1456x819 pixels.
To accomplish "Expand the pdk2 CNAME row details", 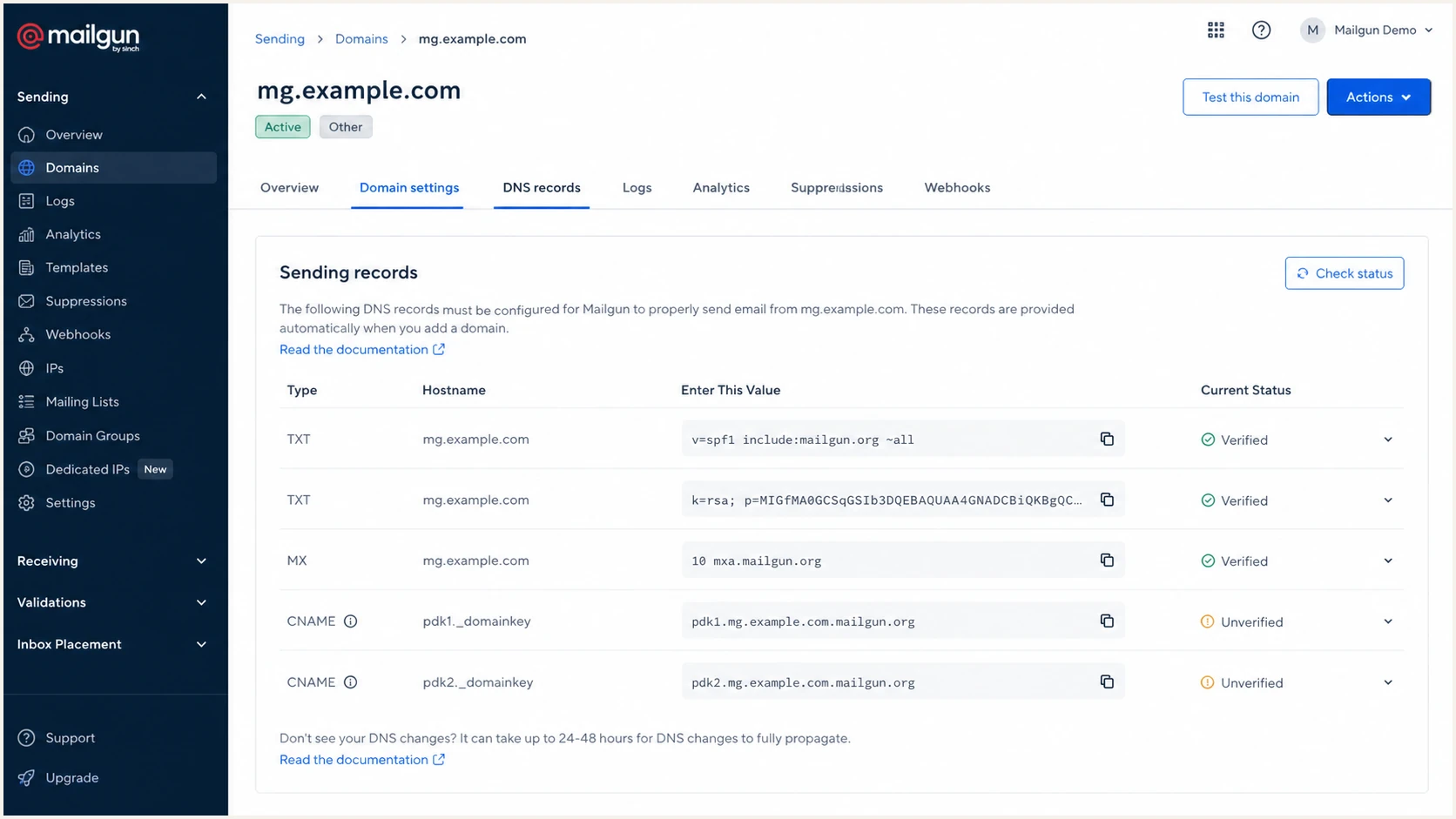I will (x=1388, y=682).
